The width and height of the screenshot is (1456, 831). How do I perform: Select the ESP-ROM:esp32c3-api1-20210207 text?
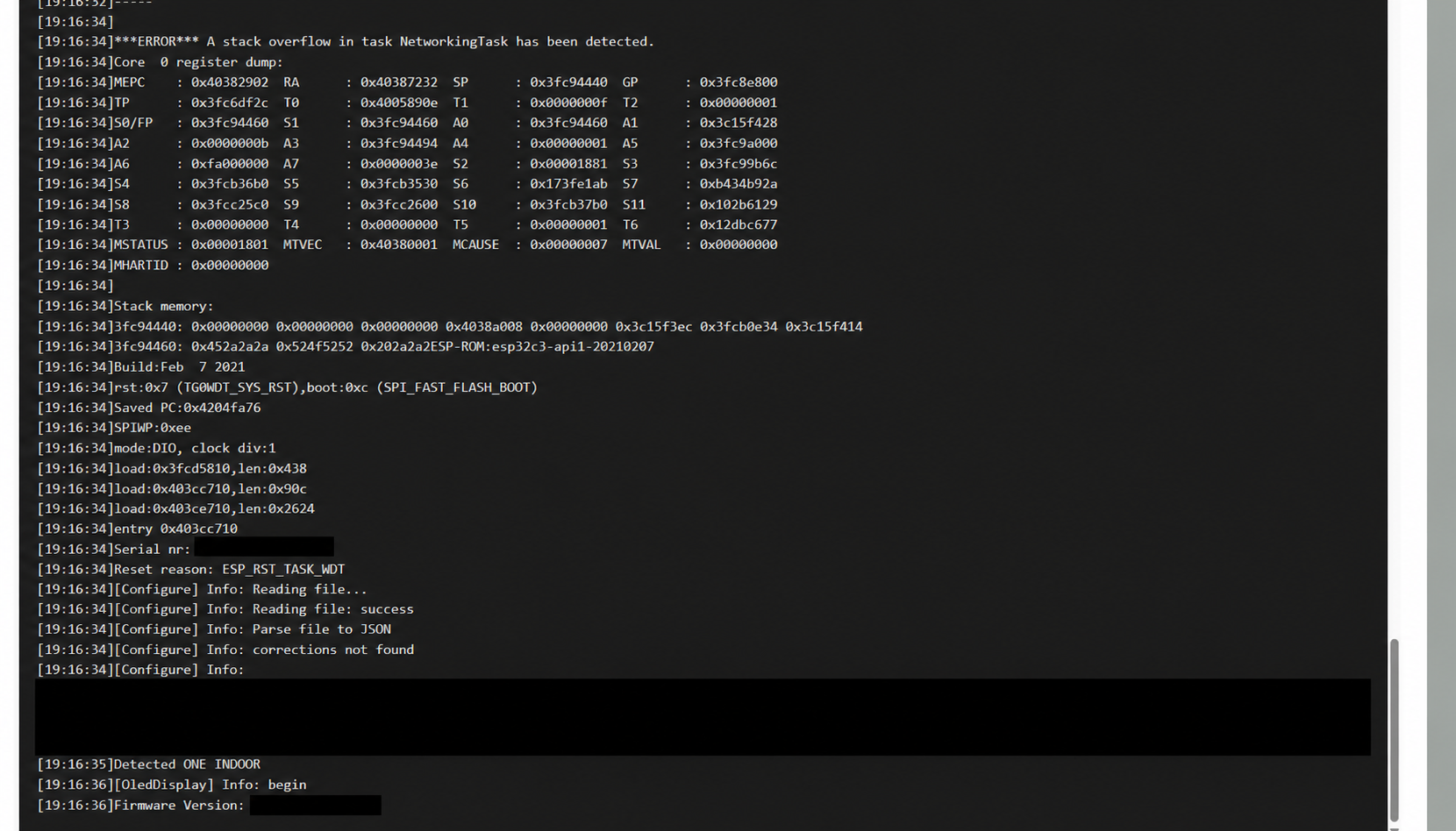pos(542,346)
